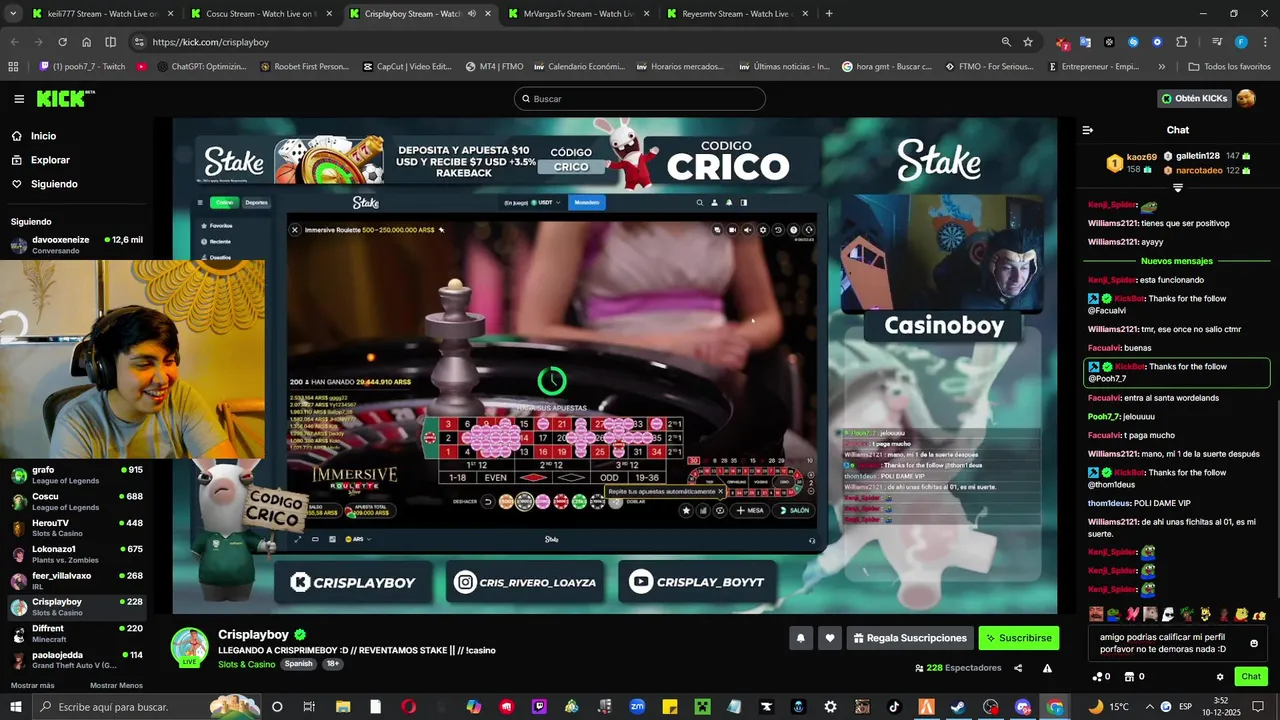
Task: Click the Crisplayboy channel avatar
Action: coord(190,646)
